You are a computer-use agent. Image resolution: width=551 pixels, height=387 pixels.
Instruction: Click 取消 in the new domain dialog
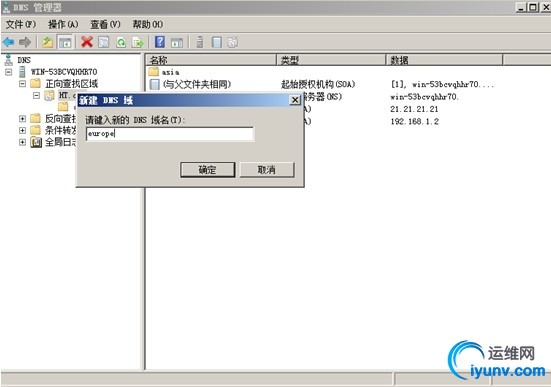(267, 170)
